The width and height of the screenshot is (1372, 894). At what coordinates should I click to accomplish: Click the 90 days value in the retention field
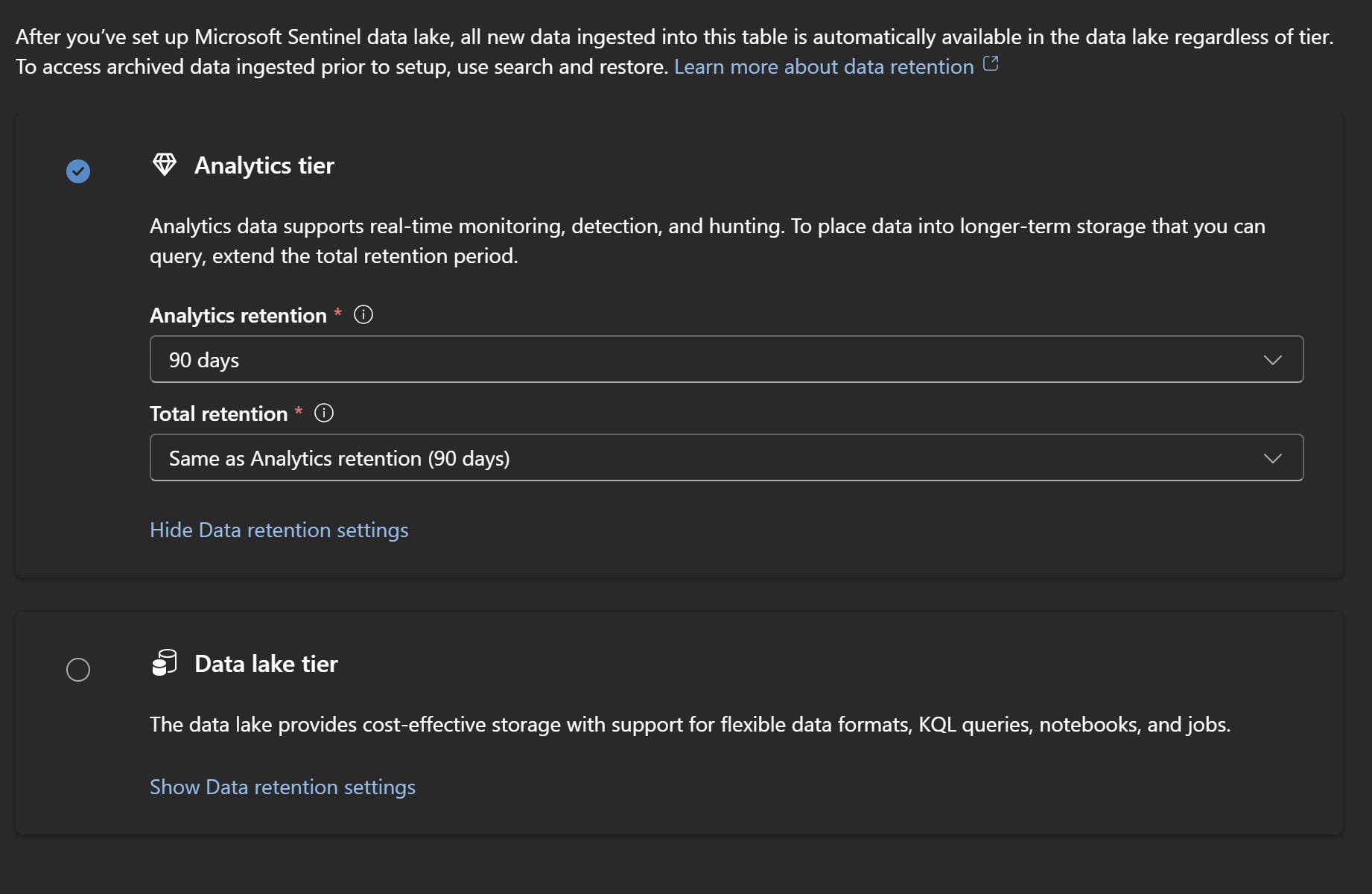[203, 360]
